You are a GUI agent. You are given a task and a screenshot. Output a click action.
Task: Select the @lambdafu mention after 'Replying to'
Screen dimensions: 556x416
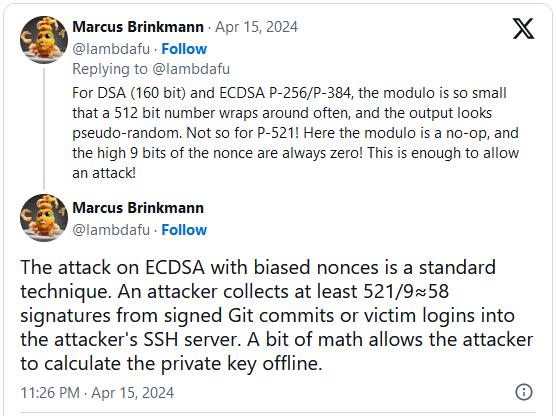point(191,69)
